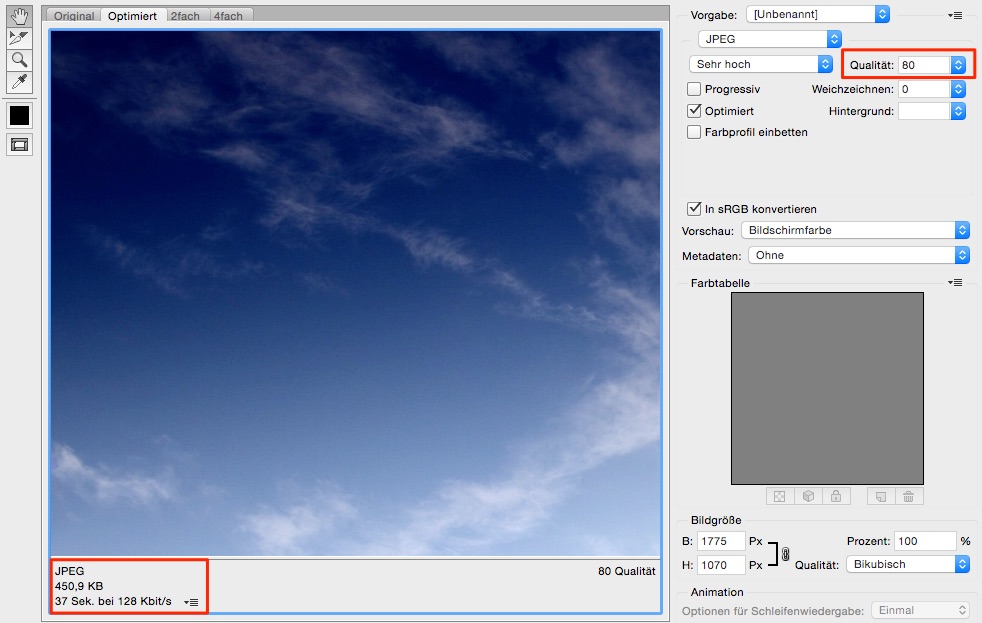Click the 450,9 KB file size text

point(79,586)
